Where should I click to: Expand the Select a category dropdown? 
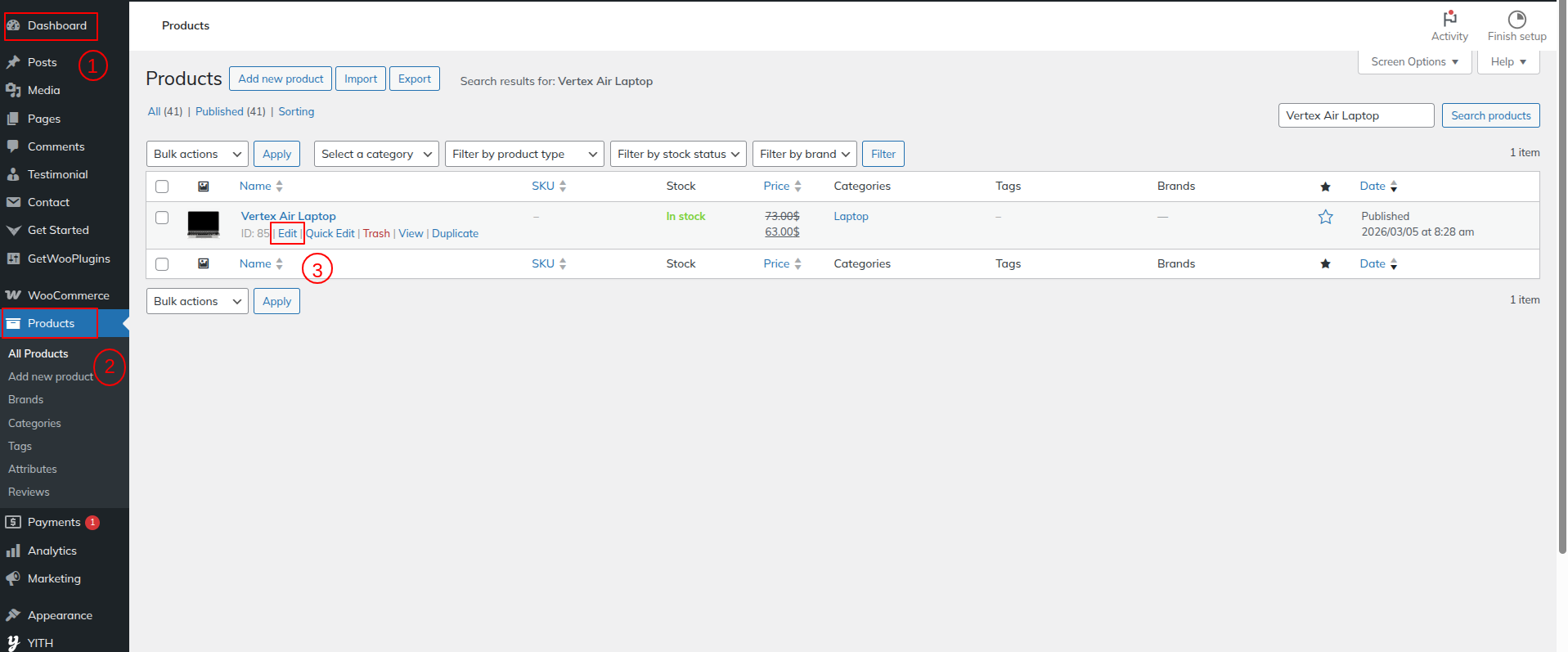[x=376, y=154]
